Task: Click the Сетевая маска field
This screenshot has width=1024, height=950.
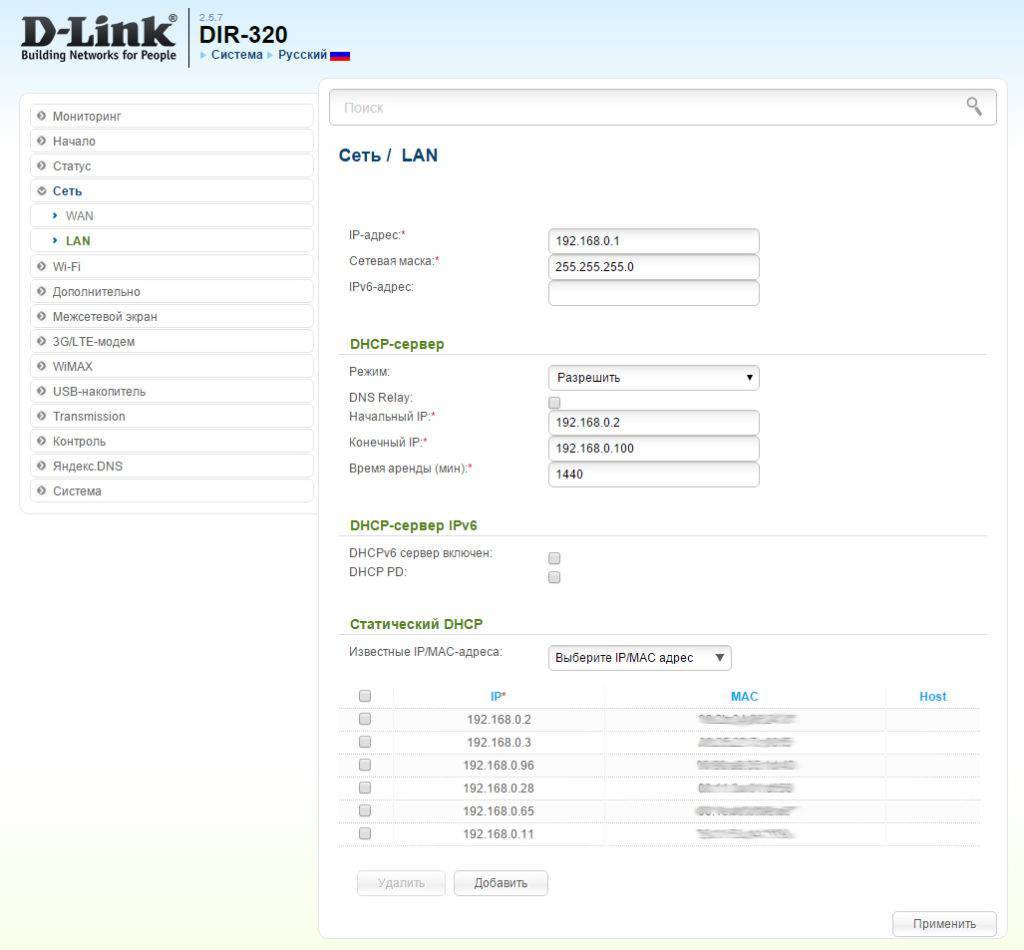Action: [654, 267]
